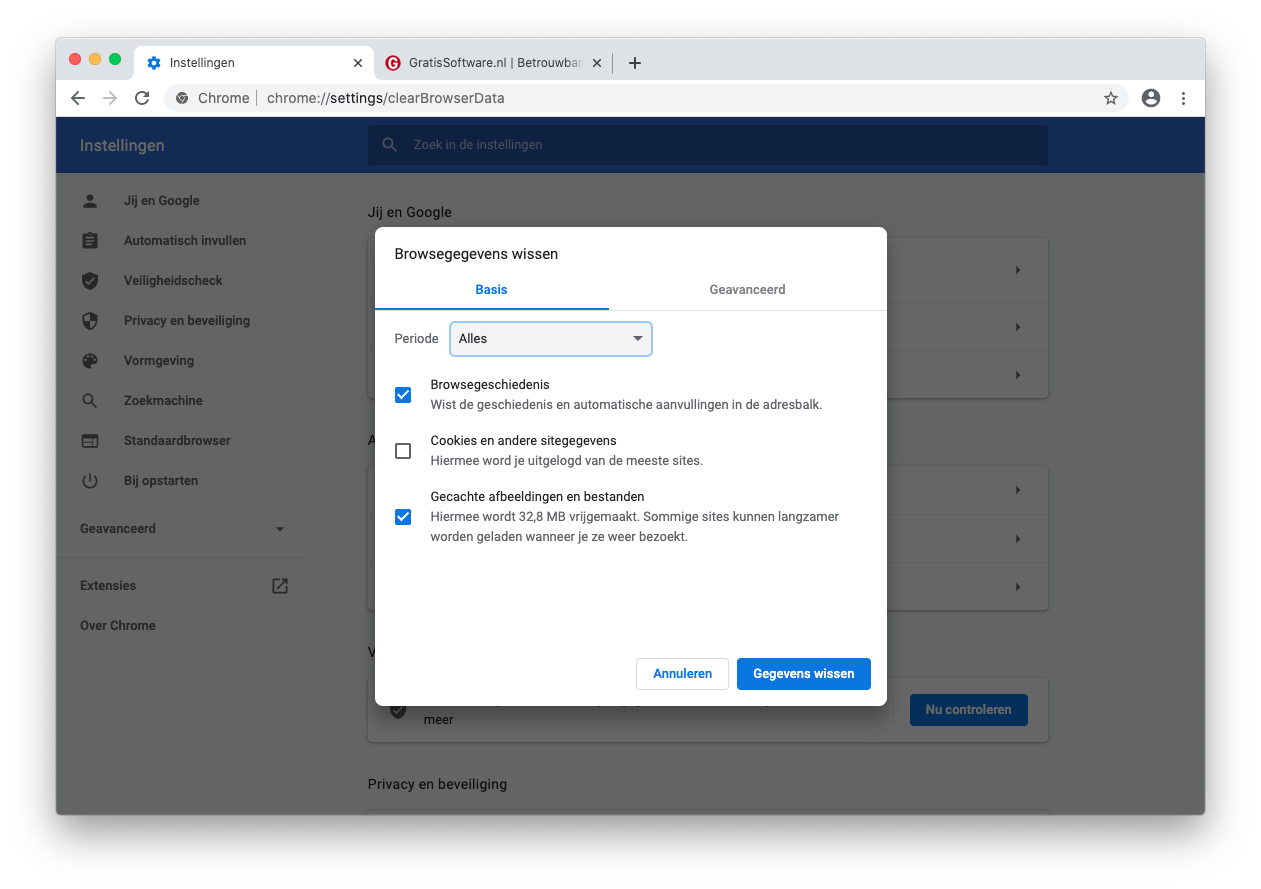Image resolution: width=1261 pixels, height=889 pixels.
Task: Click the Veiligheidscheck shield icon
Action: point(90,281)
